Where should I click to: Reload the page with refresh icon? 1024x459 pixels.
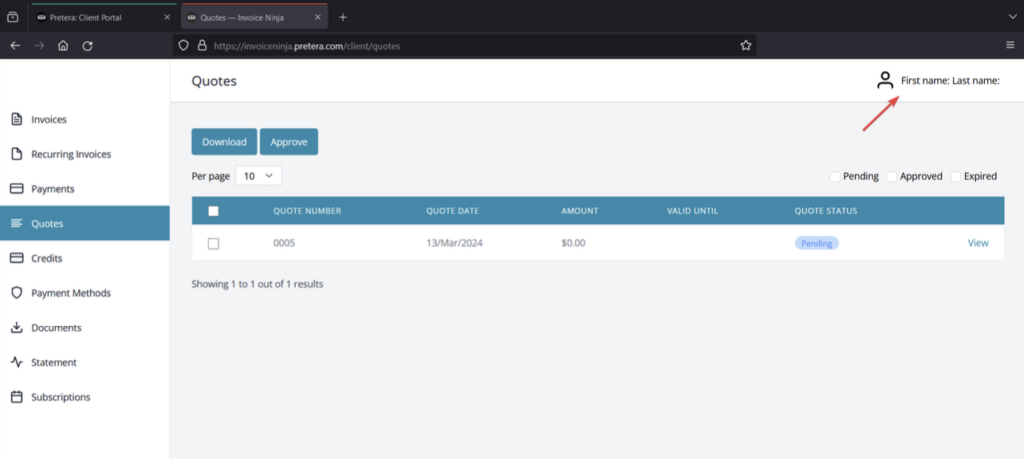[87, 46]
